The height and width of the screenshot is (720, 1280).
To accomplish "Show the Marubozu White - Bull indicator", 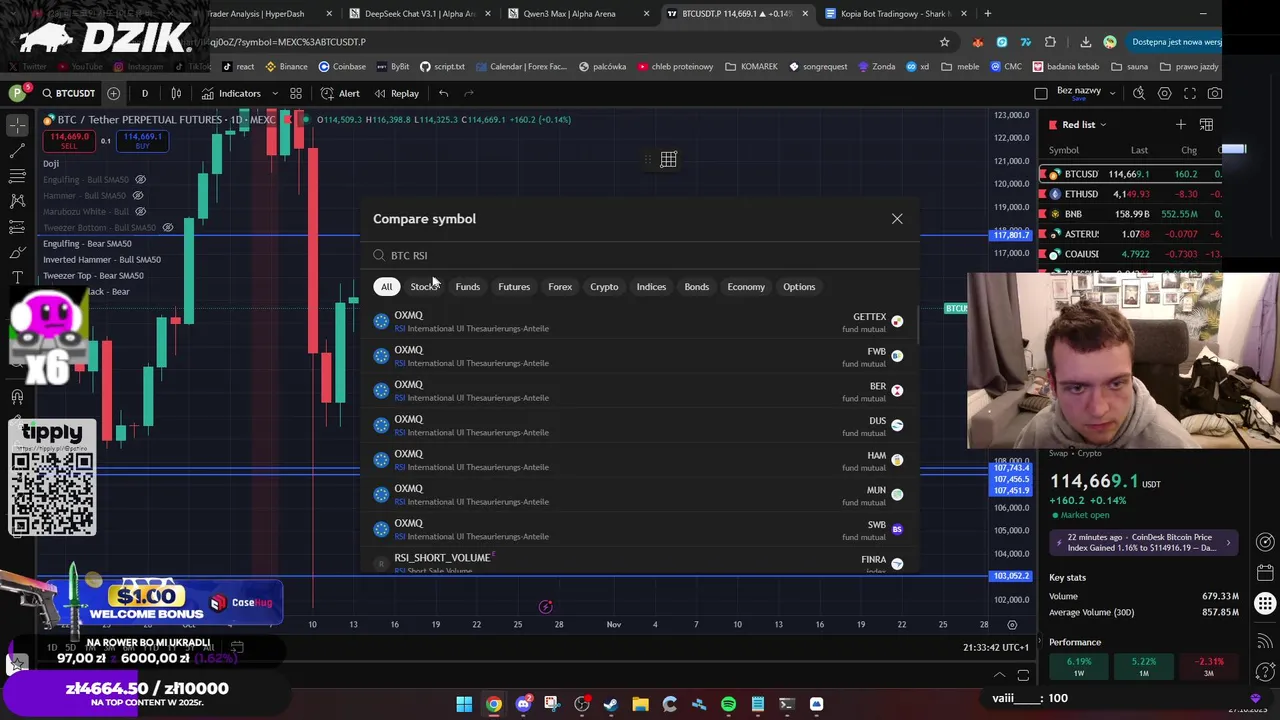I will [x=139, y=211].
